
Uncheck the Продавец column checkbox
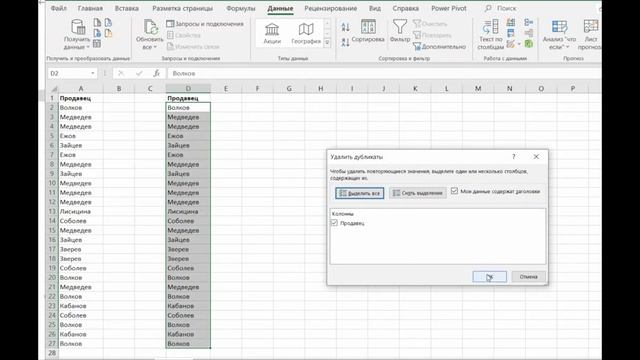click(x=334, y=223)
